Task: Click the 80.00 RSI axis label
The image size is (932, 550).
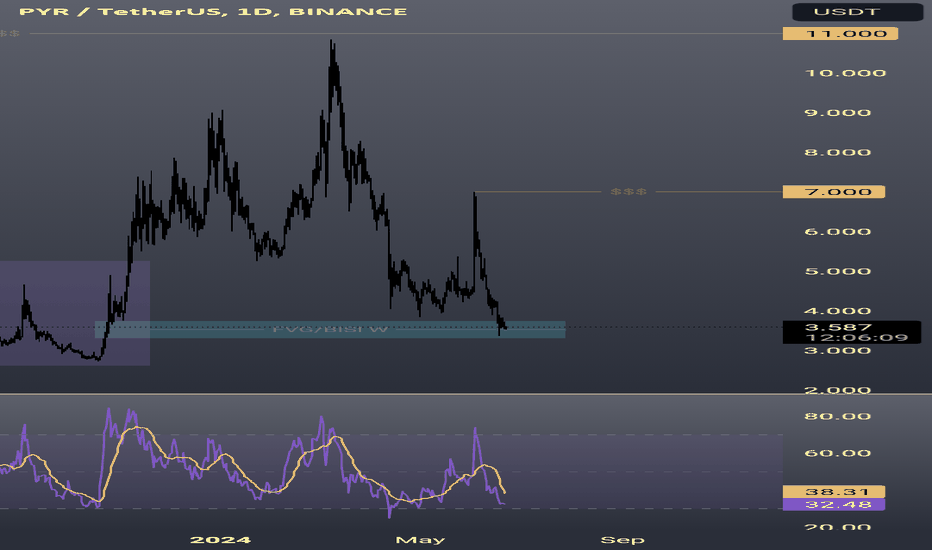Action: click(x=837, y=416)
